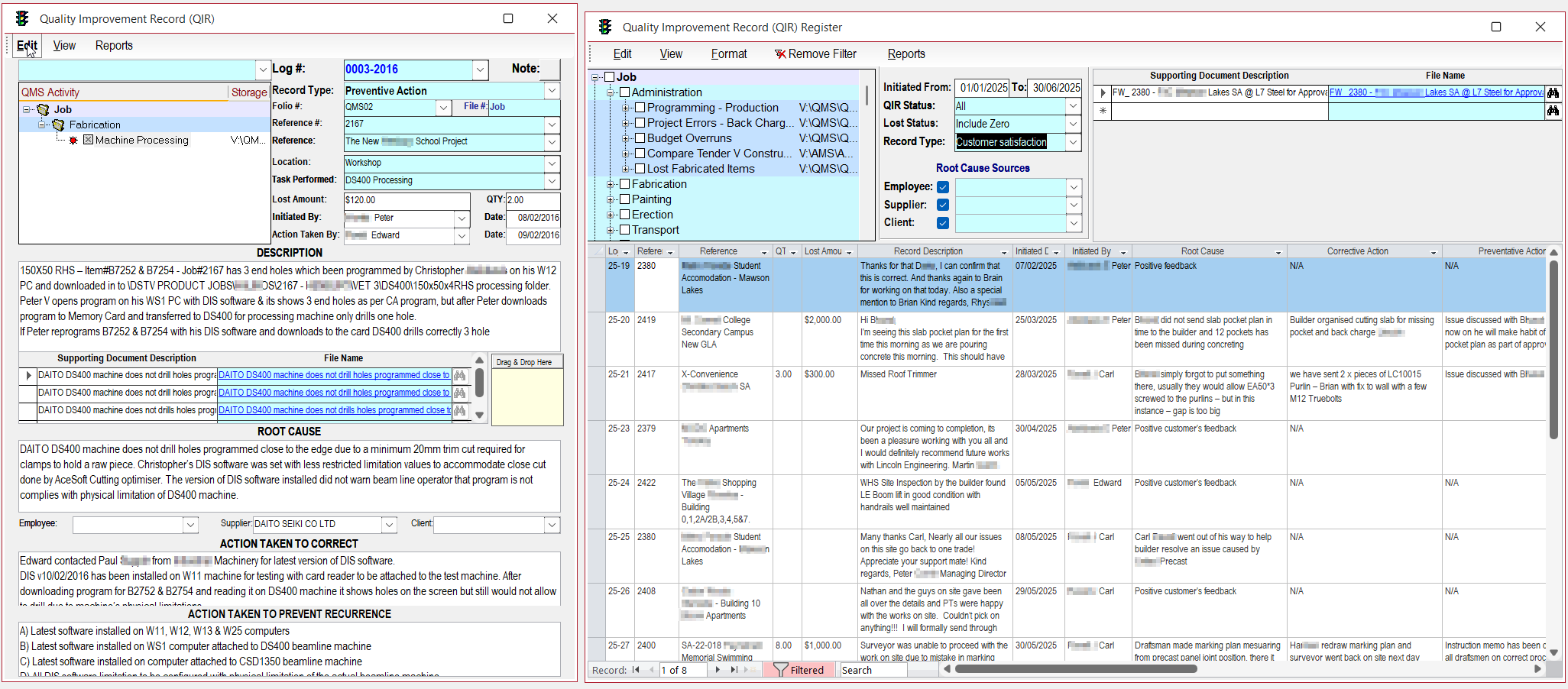Click the red bug icon beside Machine Processing

point(73,141)
